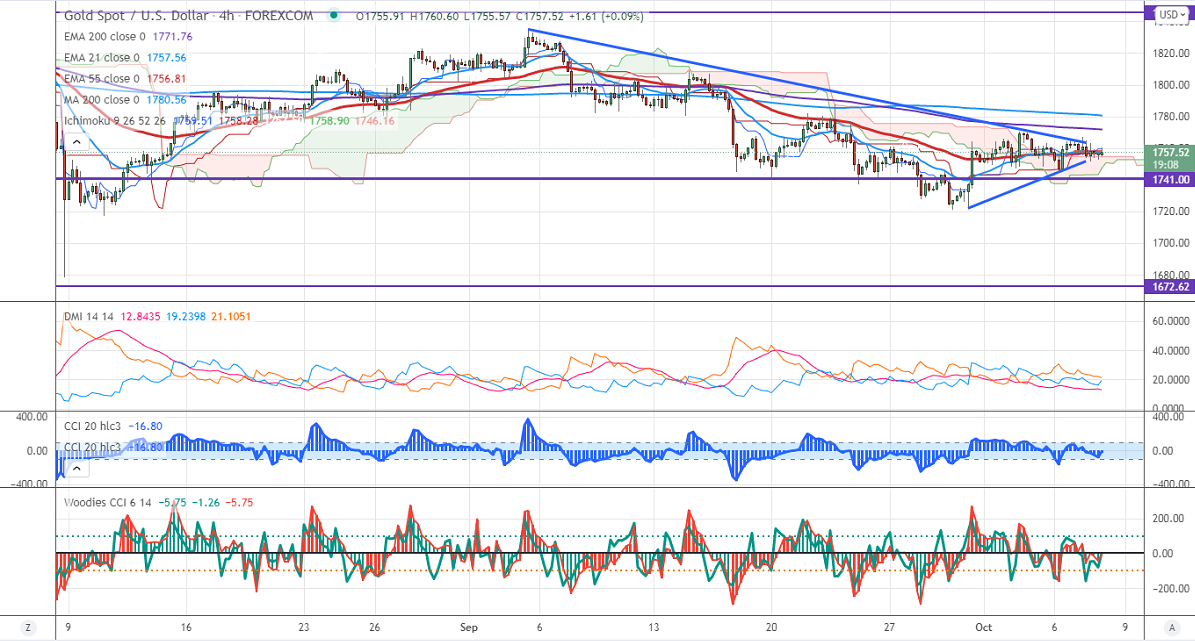This screenshot has width=1195, height=641.
Task: Click the low price L1755.57
Action: tap(487, 15)
